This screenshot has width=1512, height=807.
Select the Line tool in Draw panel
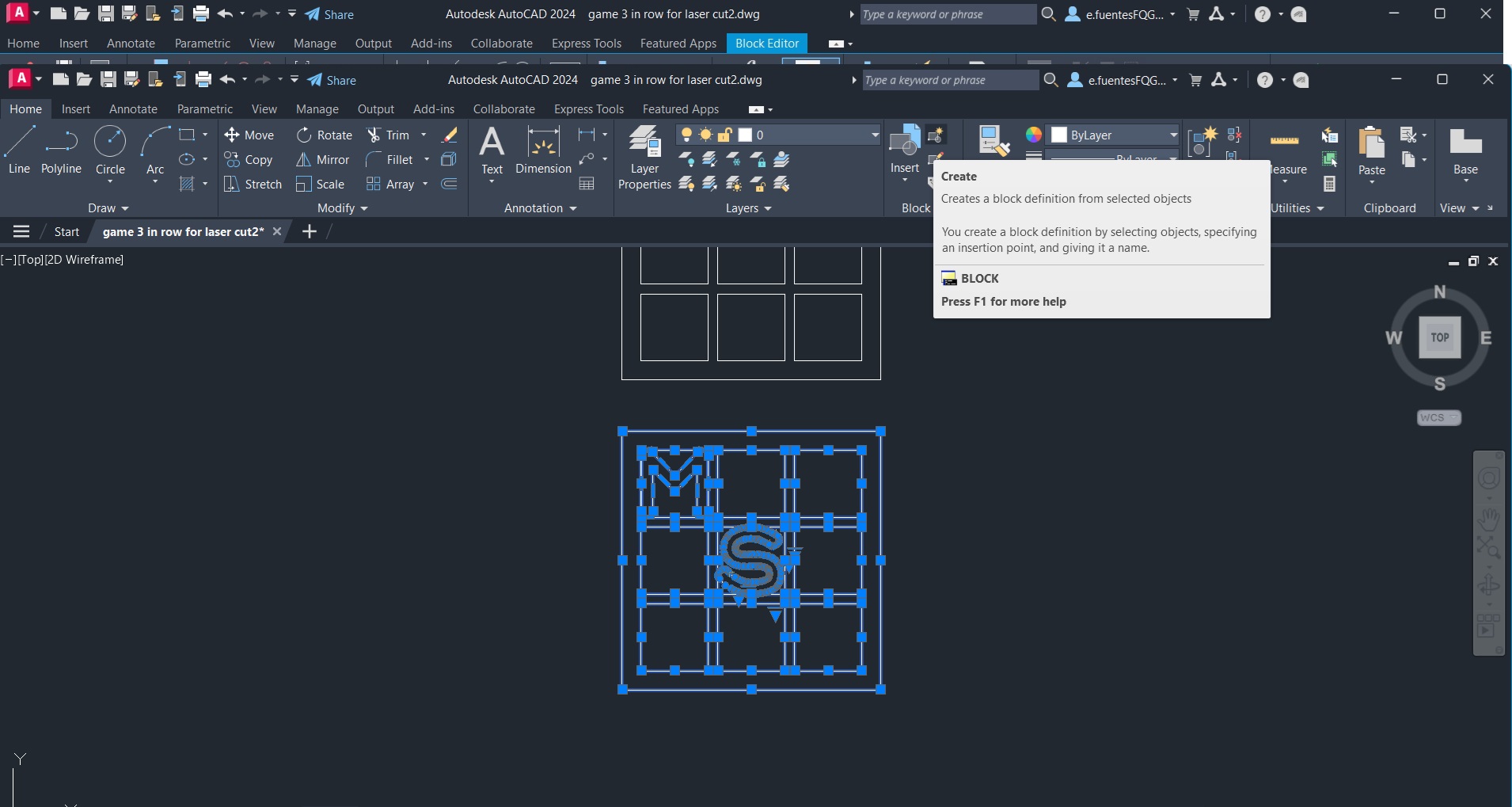19,150
